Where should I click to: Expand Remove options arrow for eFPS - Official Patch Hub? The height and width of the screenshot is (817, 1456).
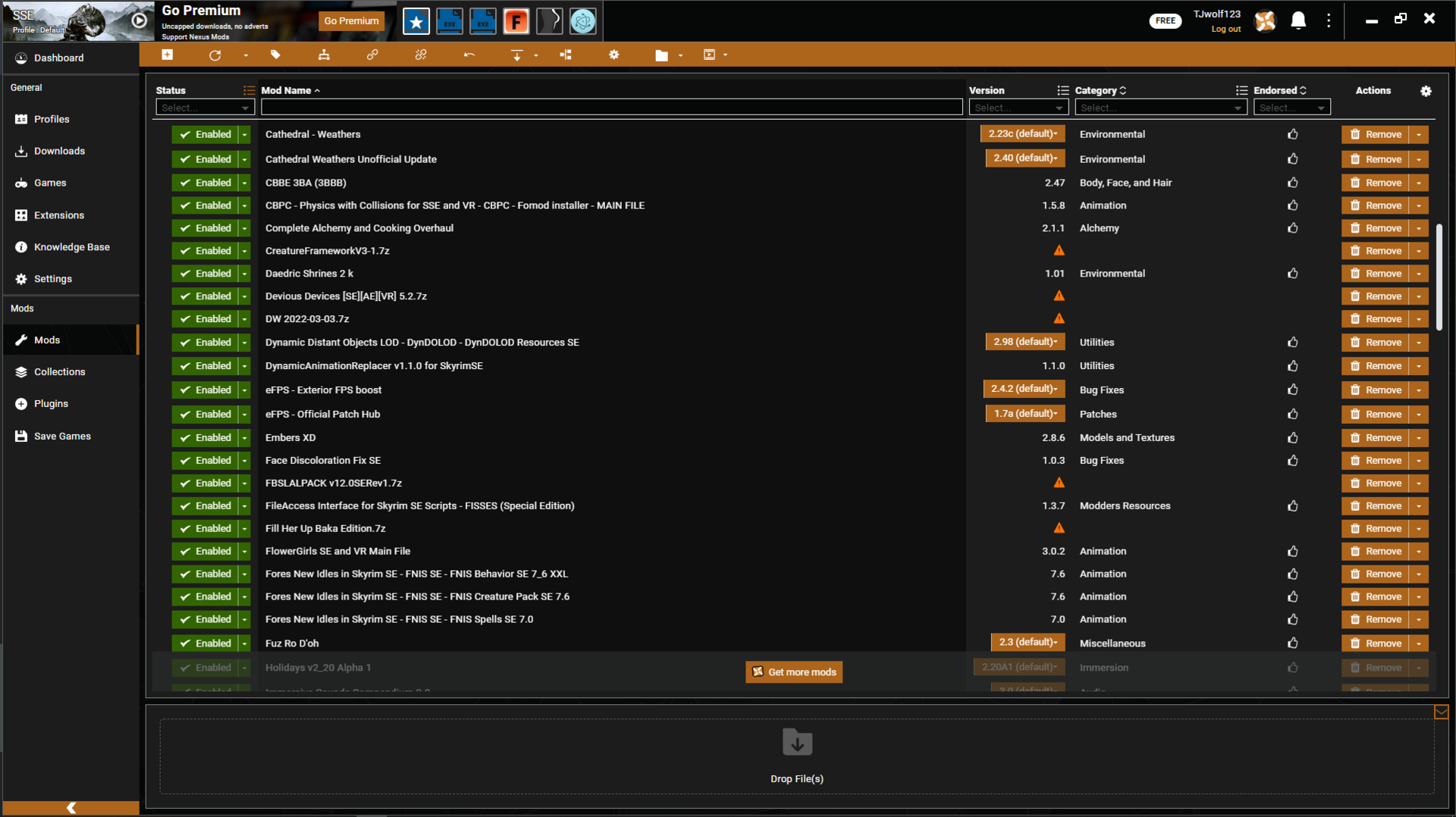(x=1419, y=415)
